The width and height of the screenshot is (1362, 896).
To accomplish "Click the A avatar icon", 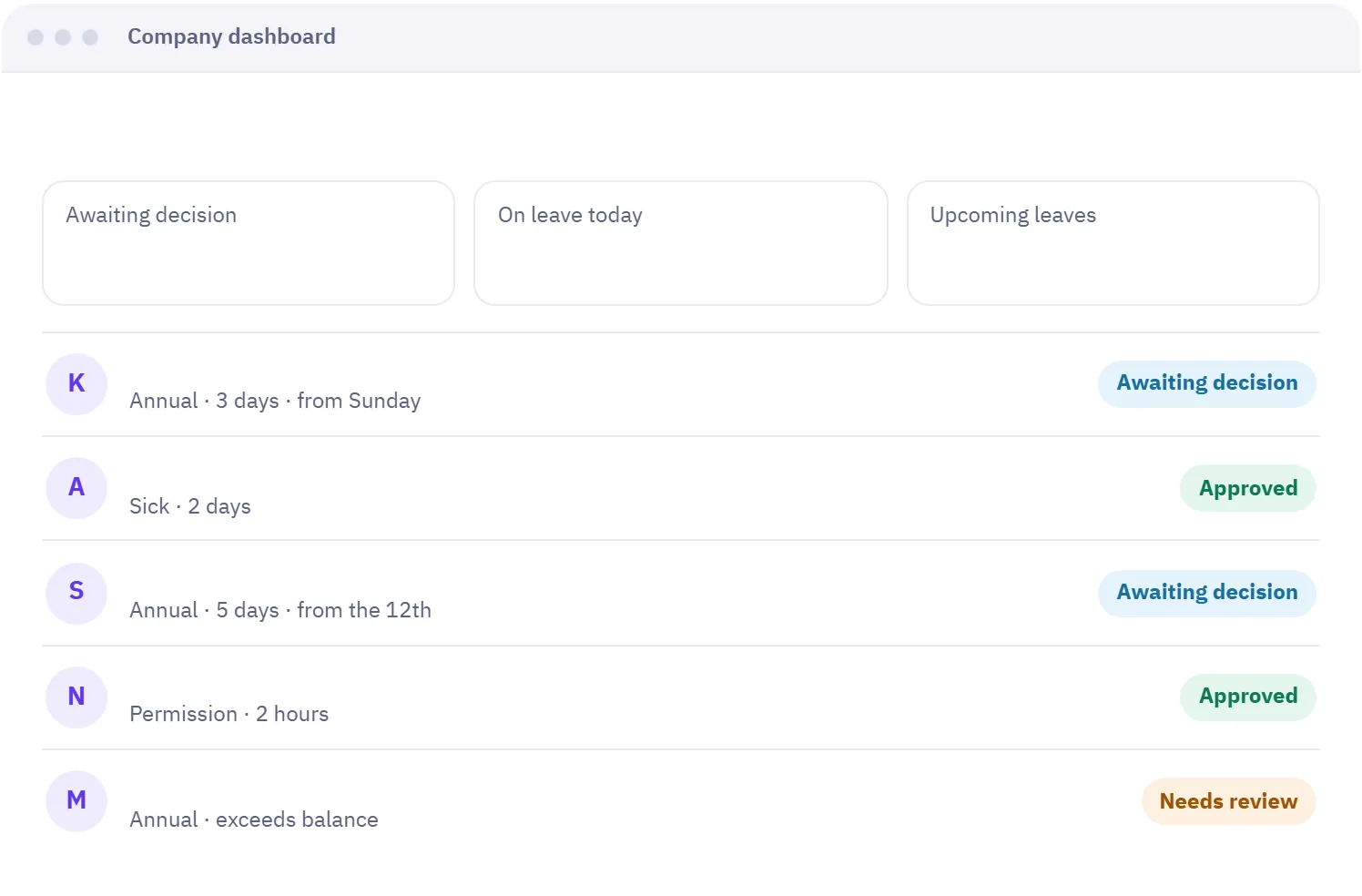I will [76, 488].
